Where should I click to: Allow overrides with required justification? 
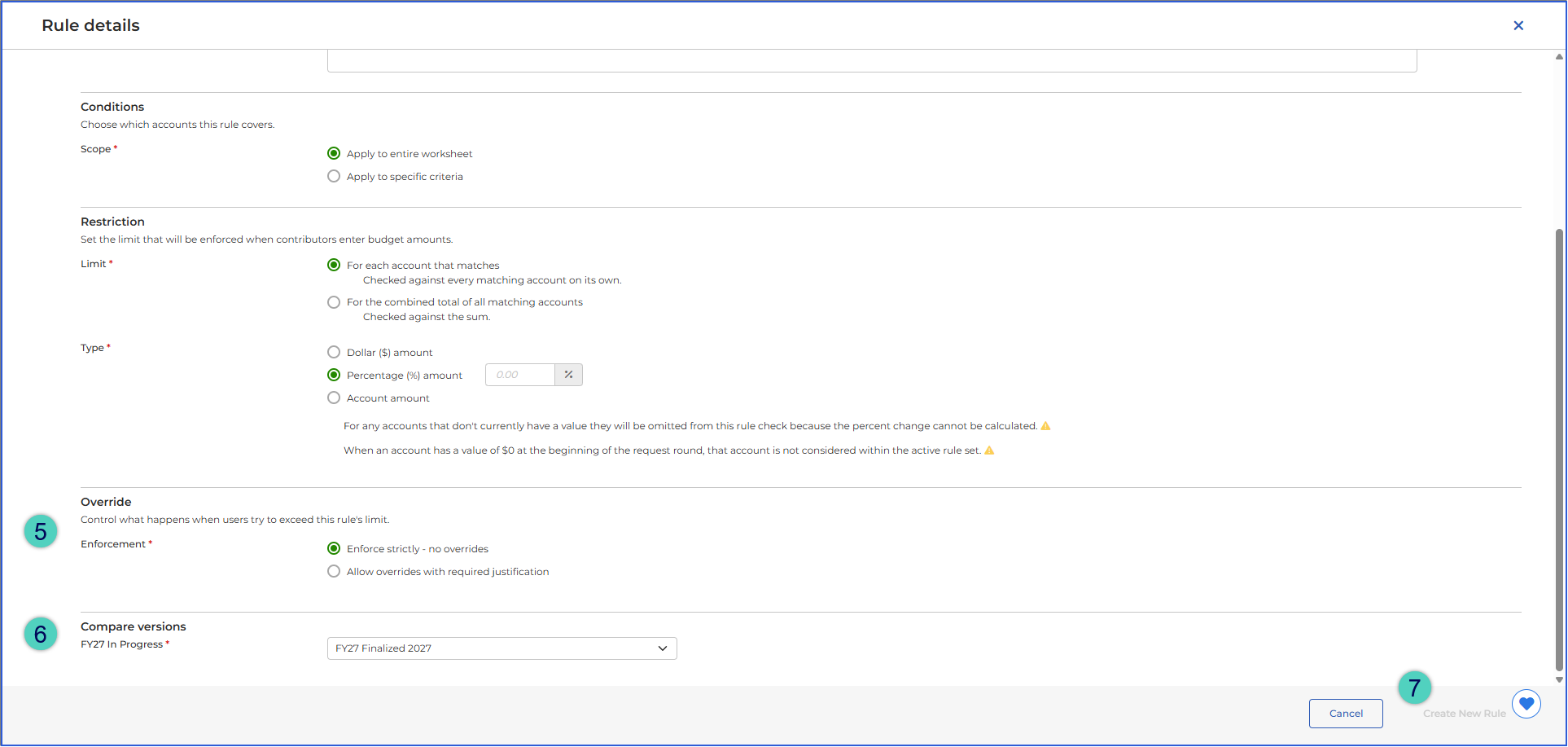(x=334, y=571)
